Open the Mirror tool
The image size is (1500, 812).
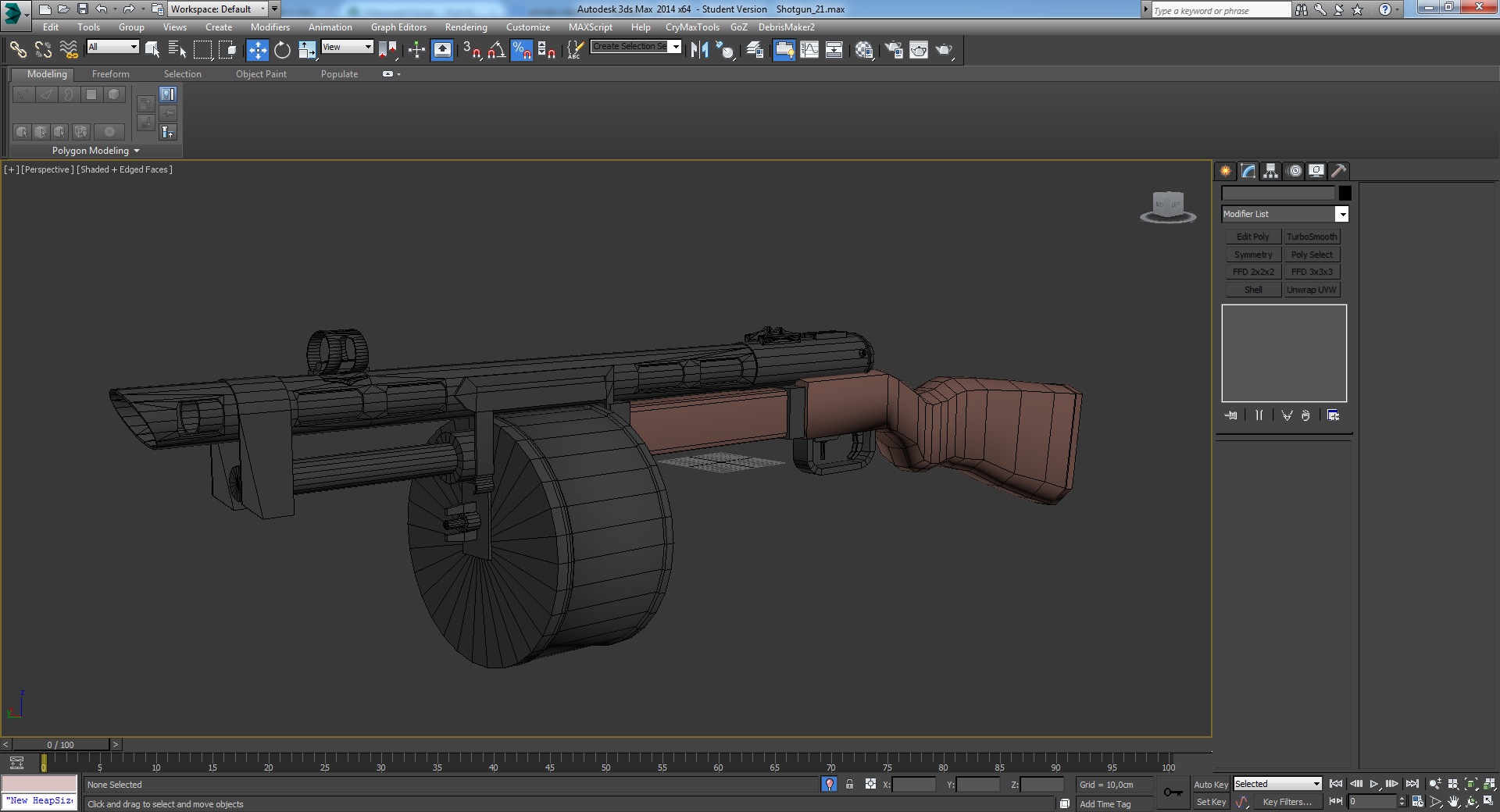tap(699, 50)
